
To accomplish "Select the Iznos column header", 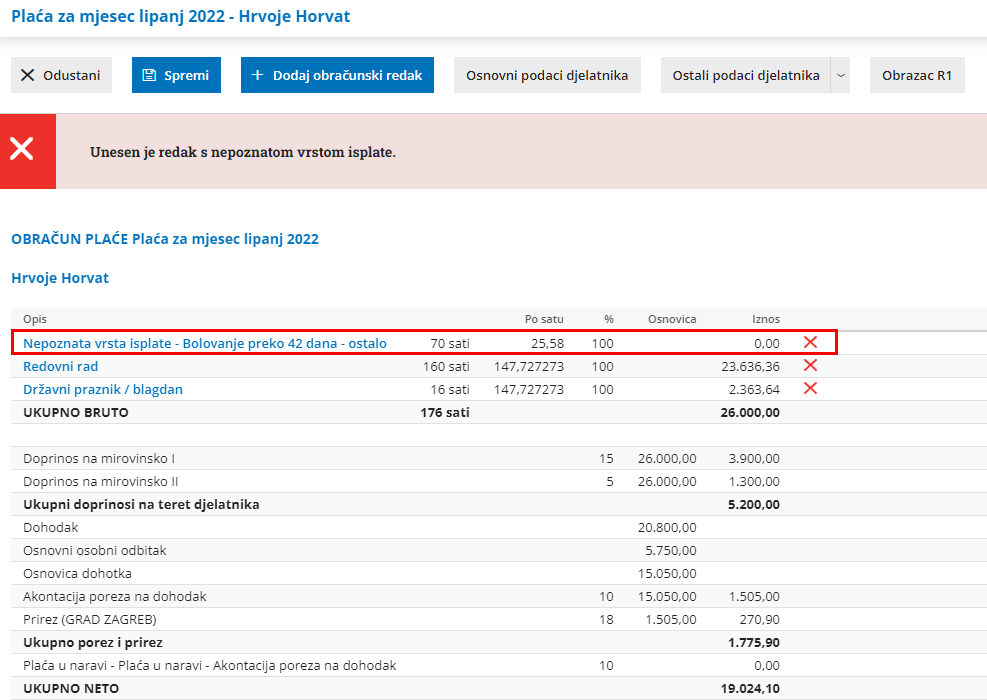I will [766, 319].
